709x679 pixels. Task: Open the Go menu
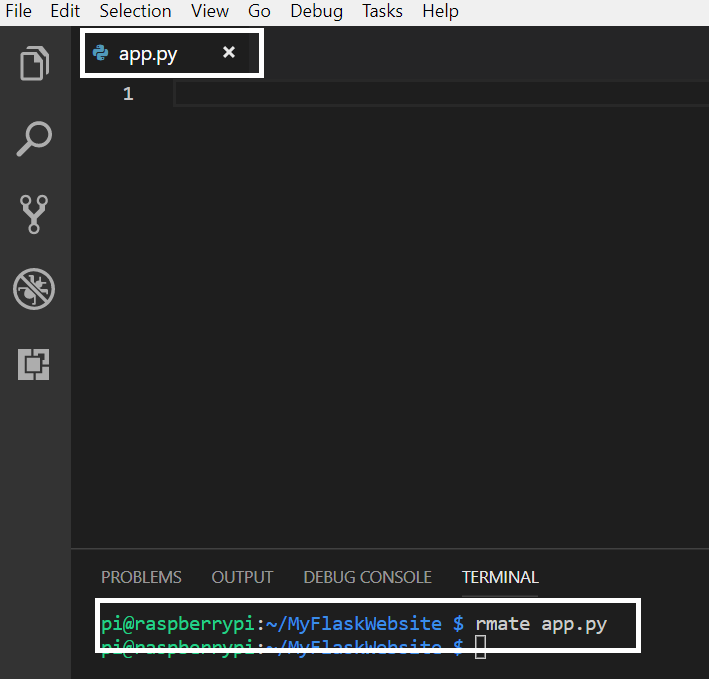tap(259, 12)
